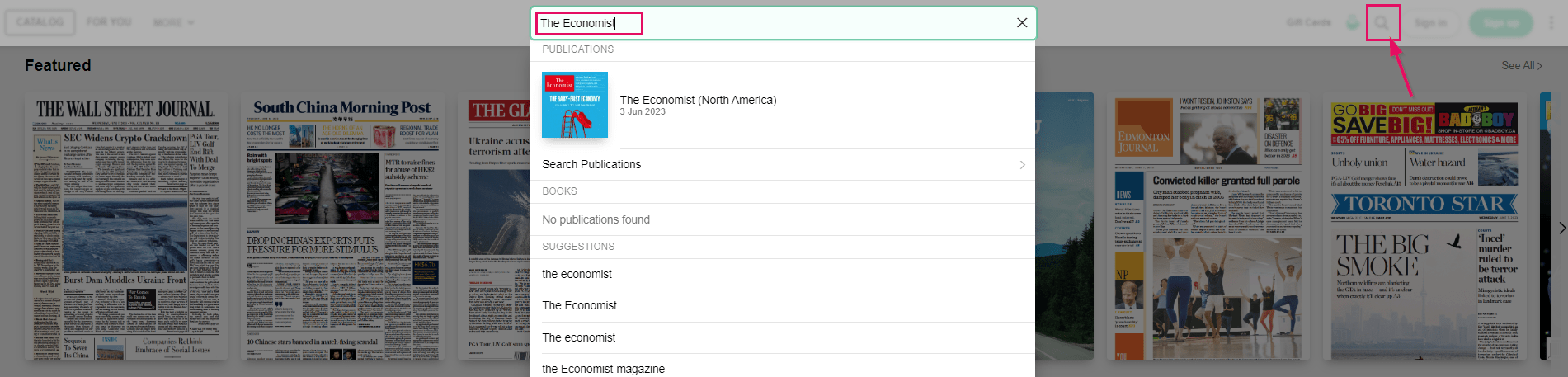Open the Search Publications row

point(783,164)
